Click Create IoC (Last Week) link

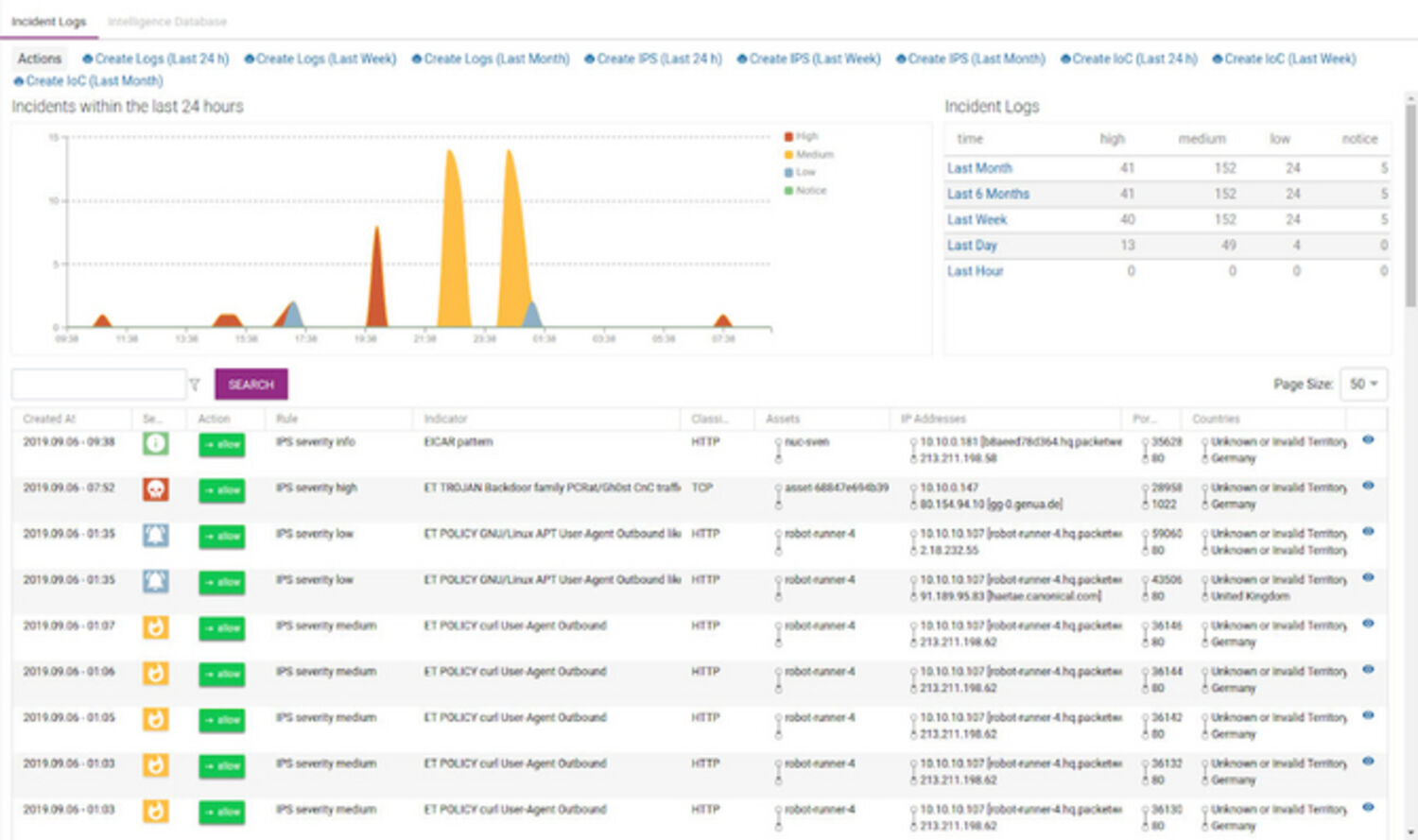(x=1284, y=59)
